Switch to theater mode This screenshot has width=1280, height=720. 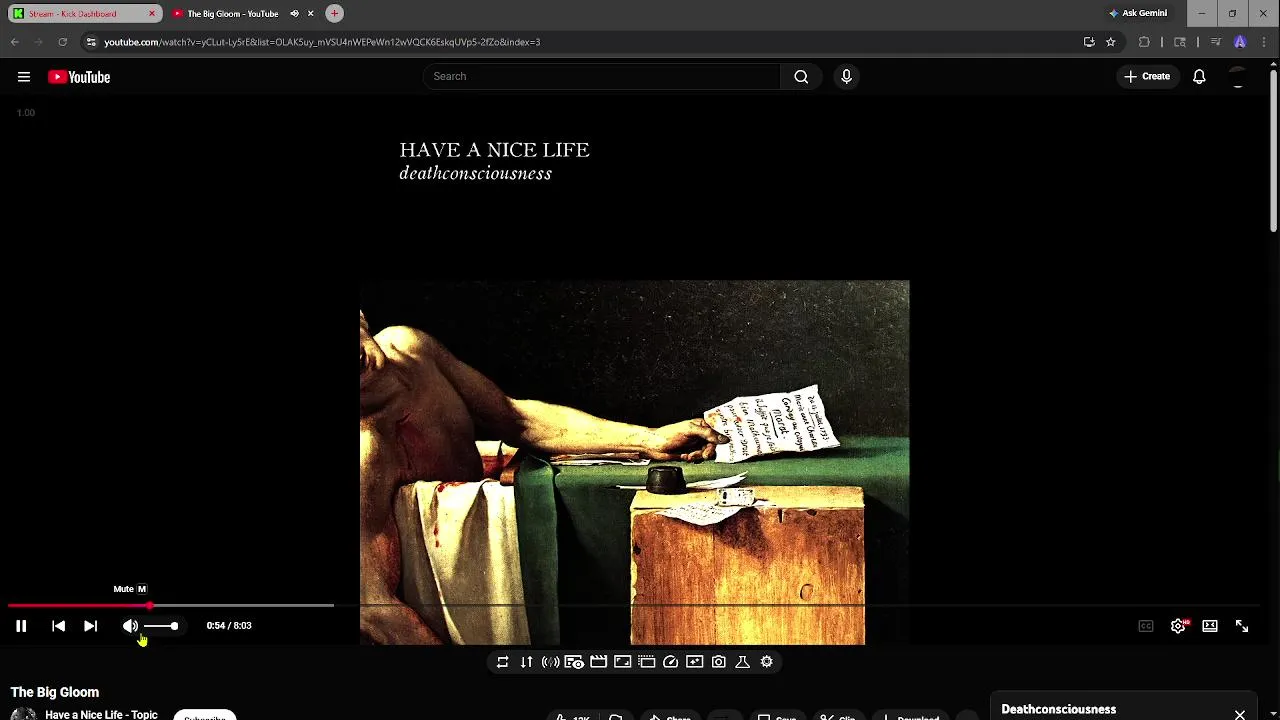coord(1210,626)
